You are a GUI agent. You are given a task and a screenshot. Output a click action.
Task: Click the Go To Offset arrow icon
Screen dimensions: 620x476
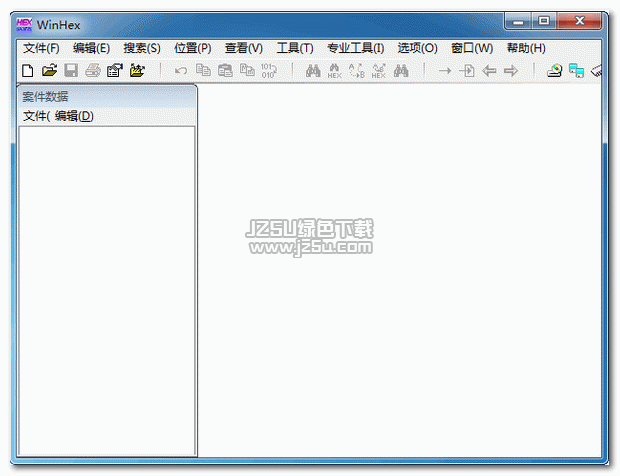(445, 71)
